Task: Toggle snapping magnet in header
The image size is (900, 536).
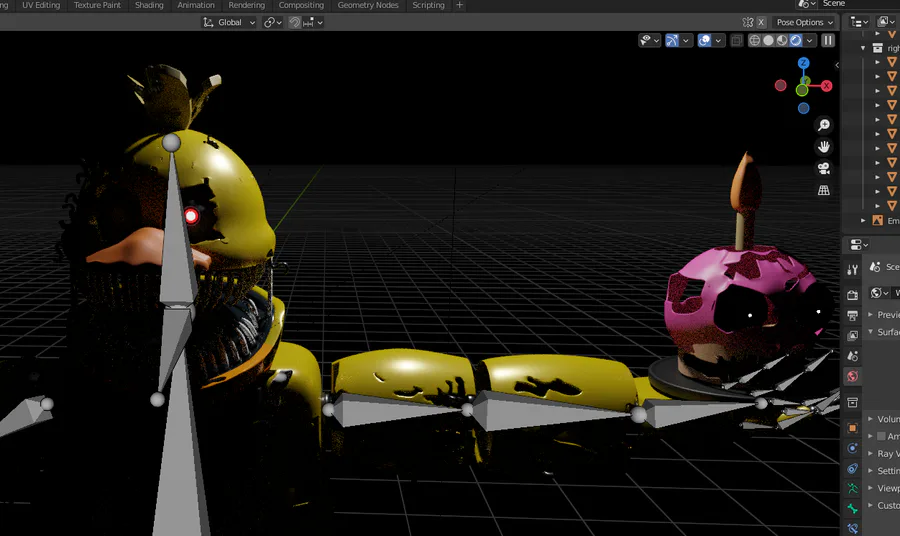Action: 294,22
